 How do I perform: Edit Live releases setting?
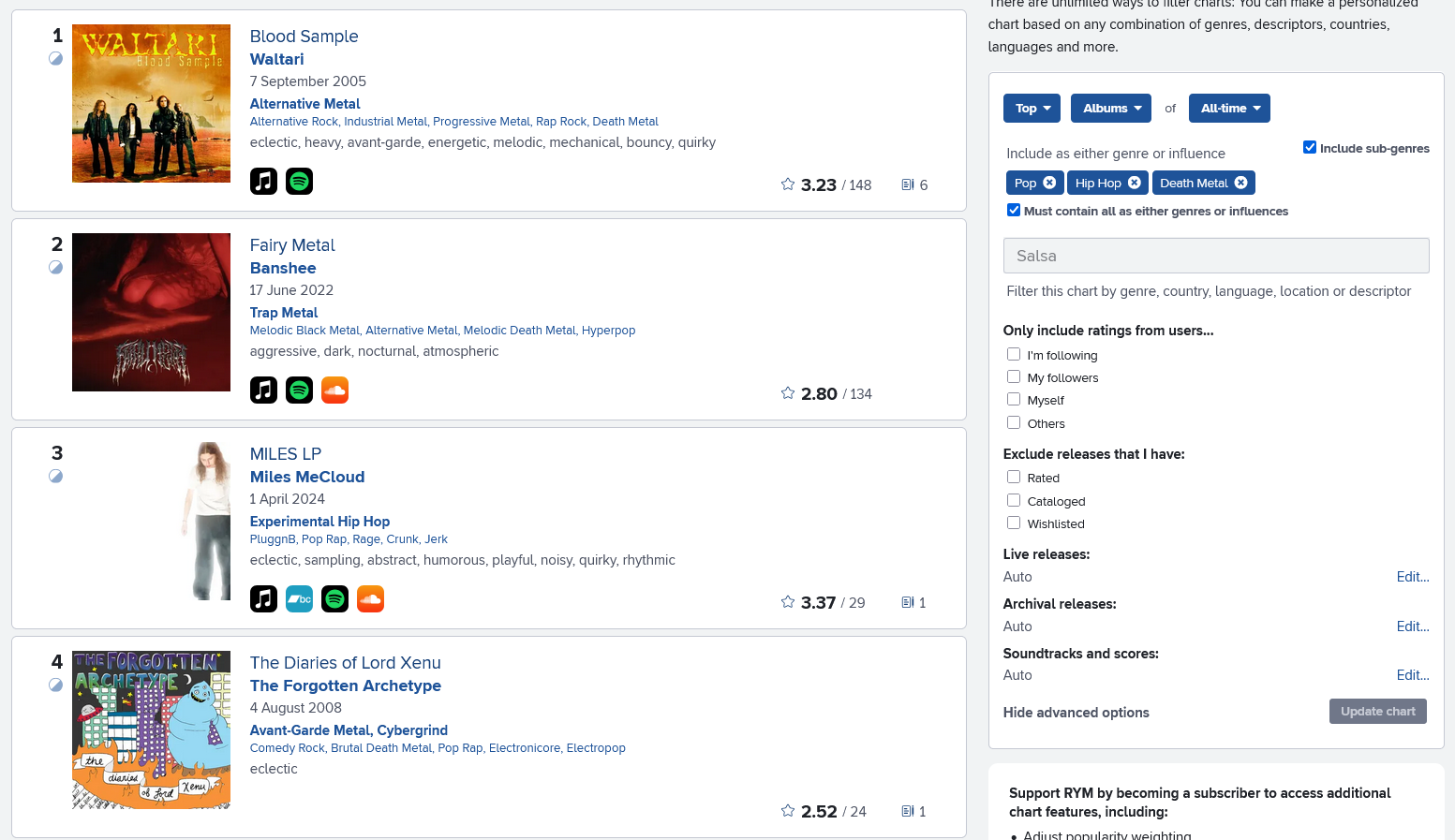tap(1413, 577)
